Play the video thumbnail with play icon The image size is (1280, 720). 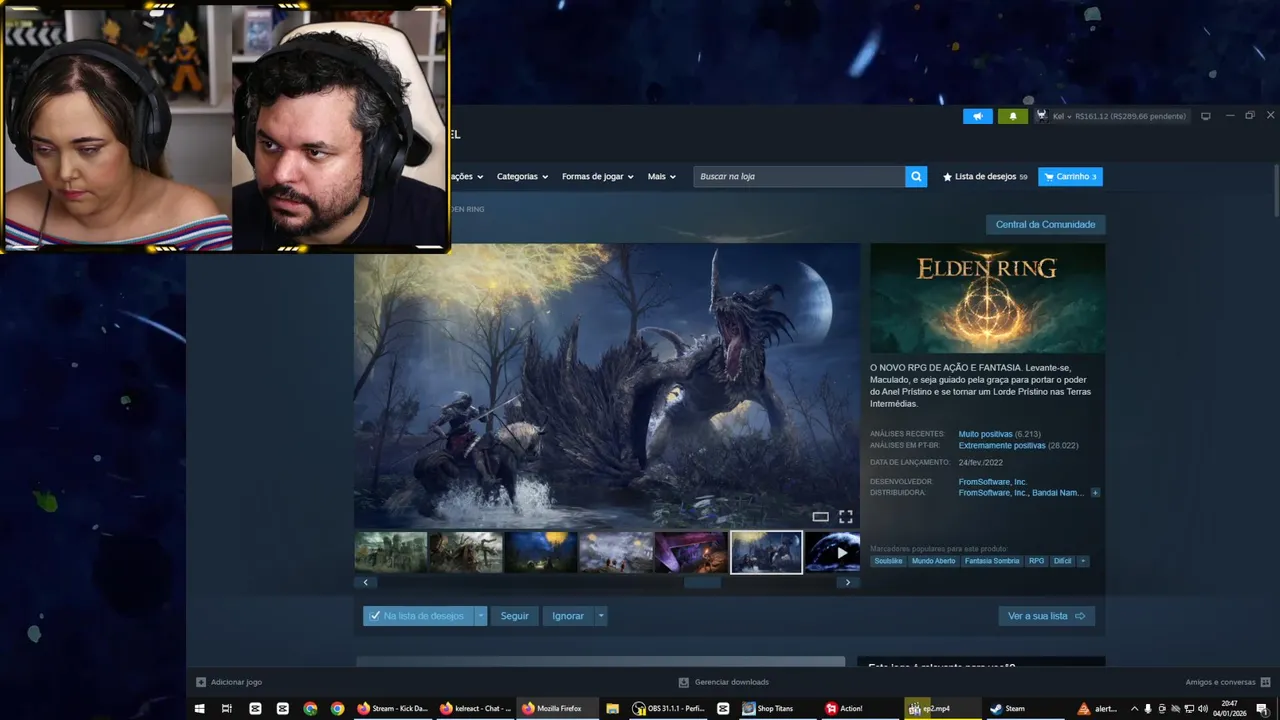[833, 552]
